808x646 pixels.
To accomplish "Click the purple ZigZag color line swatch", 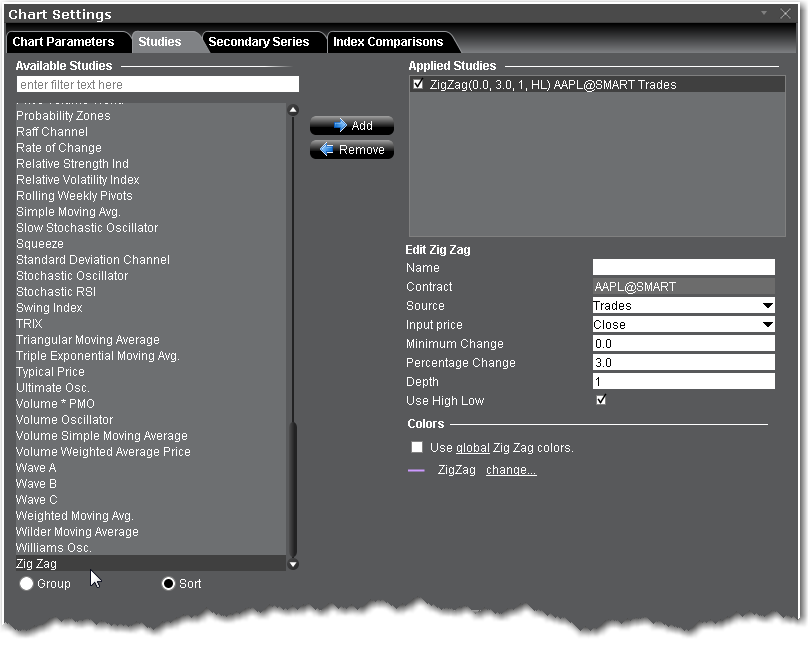I will [417, 470].
